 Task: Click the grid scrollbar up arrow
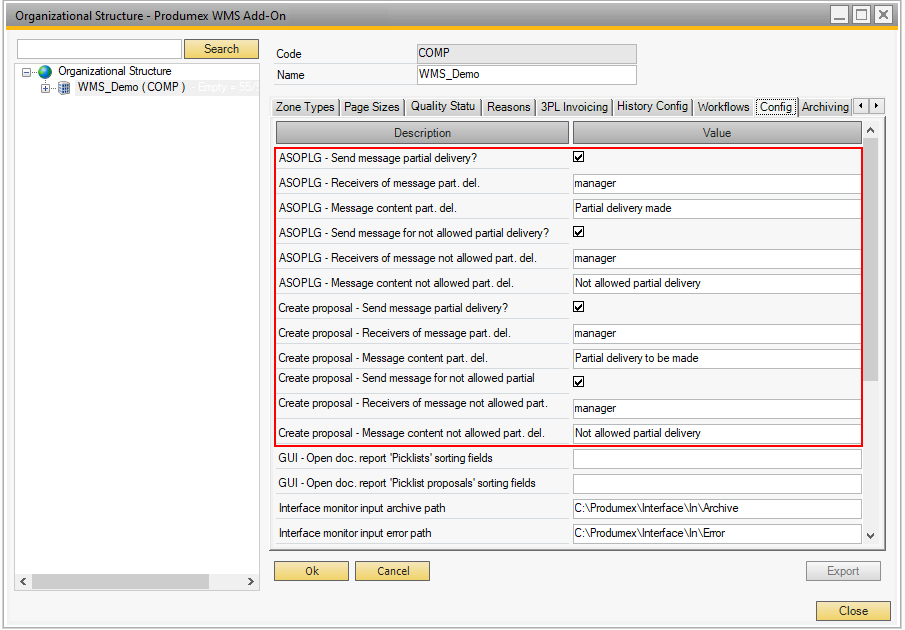pos(870,131)
